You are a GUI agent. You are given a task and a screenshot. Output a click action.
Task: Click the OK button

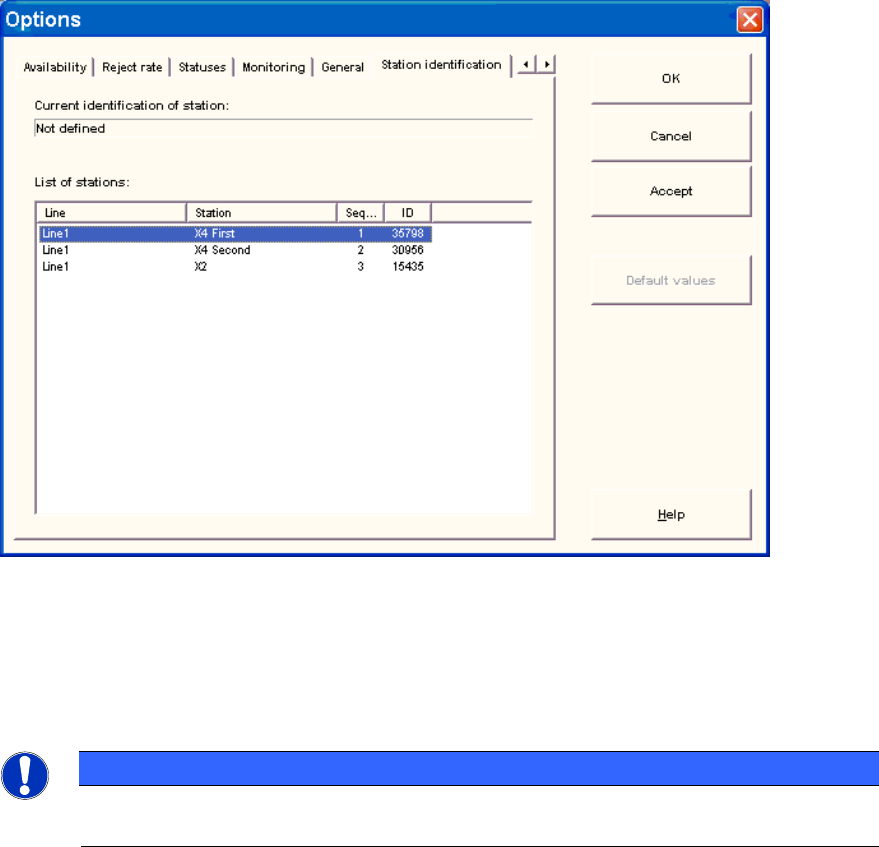[x=671, y=79]
